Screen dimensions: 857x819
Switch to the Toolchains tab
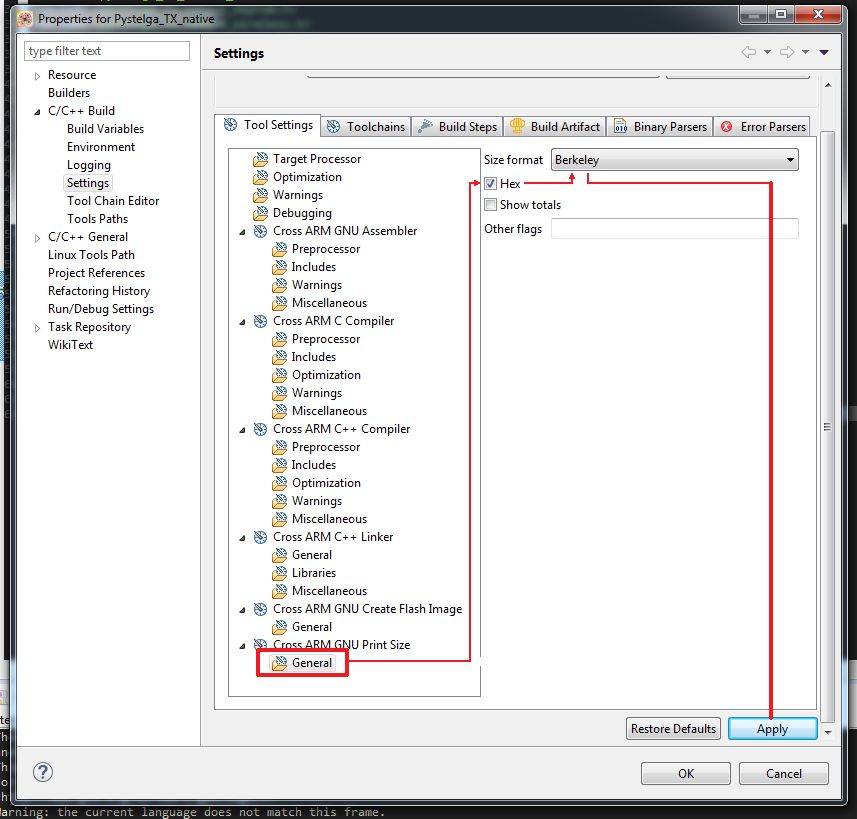[x=366, y=127]
